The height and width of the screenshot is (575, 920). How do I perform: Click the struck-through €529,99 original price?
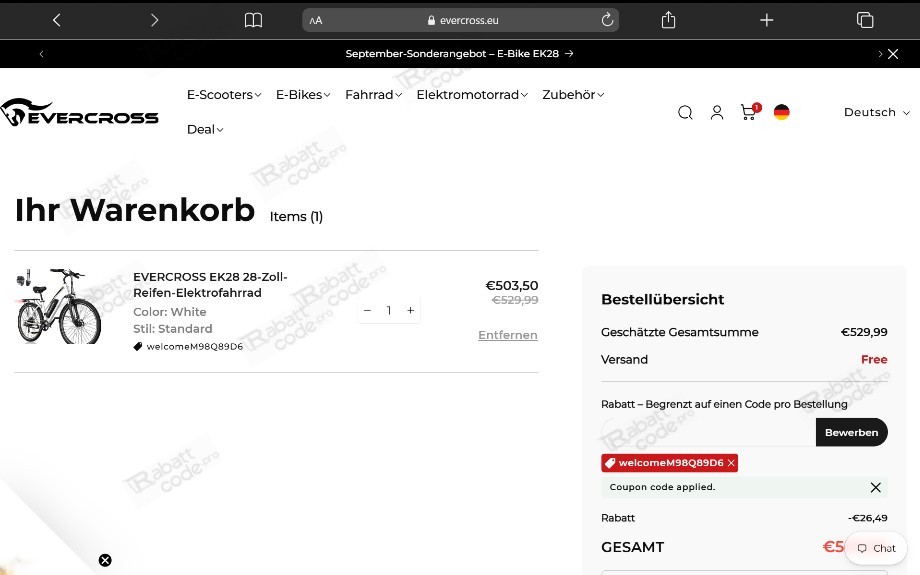tap(515, 300)
